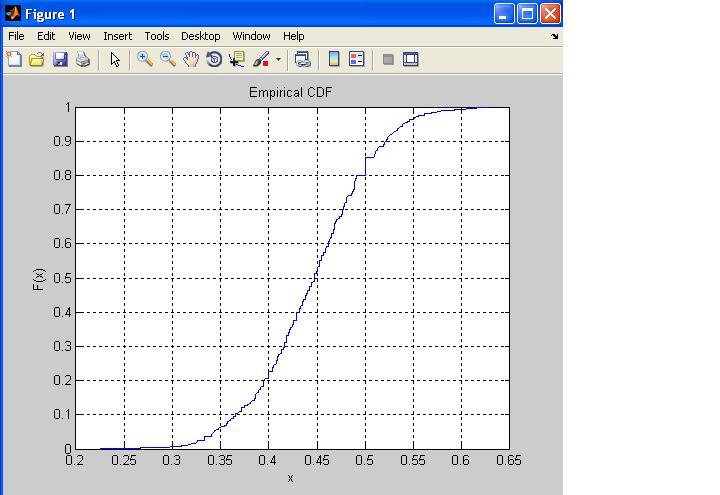
Task: Enable the Rotate 3D tool
Action: (214, 59)
